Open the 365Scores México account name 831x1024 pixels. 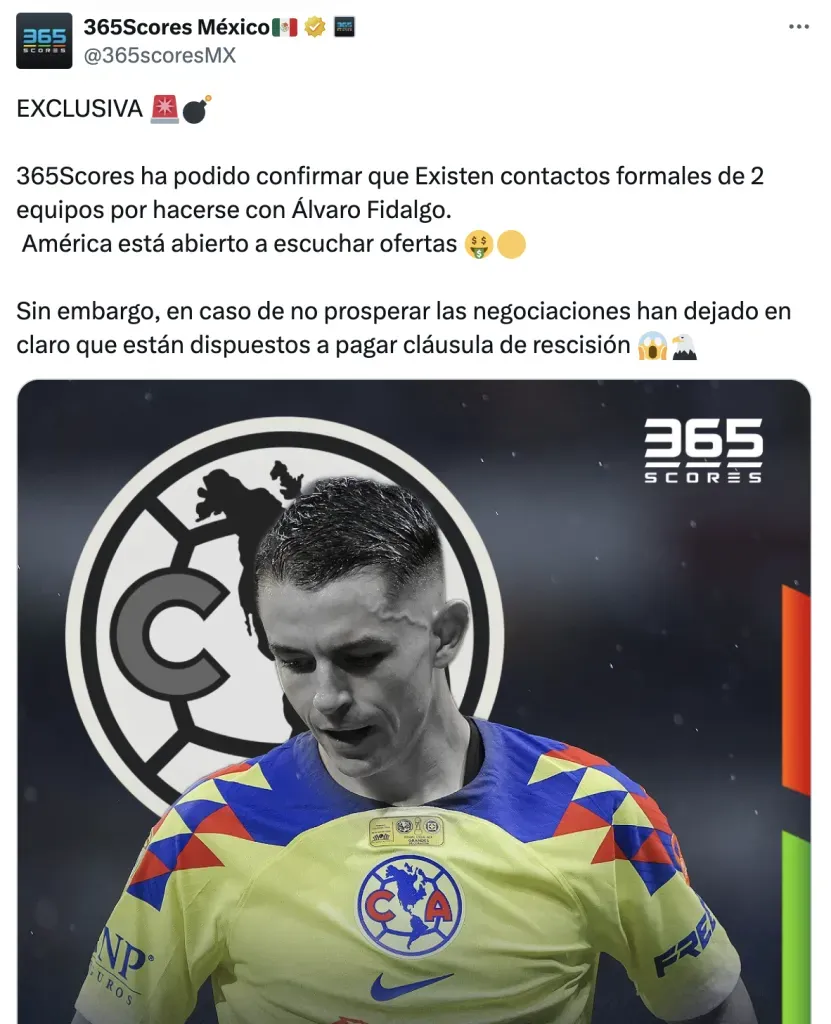pyautogui.click(x=176, y=27)
